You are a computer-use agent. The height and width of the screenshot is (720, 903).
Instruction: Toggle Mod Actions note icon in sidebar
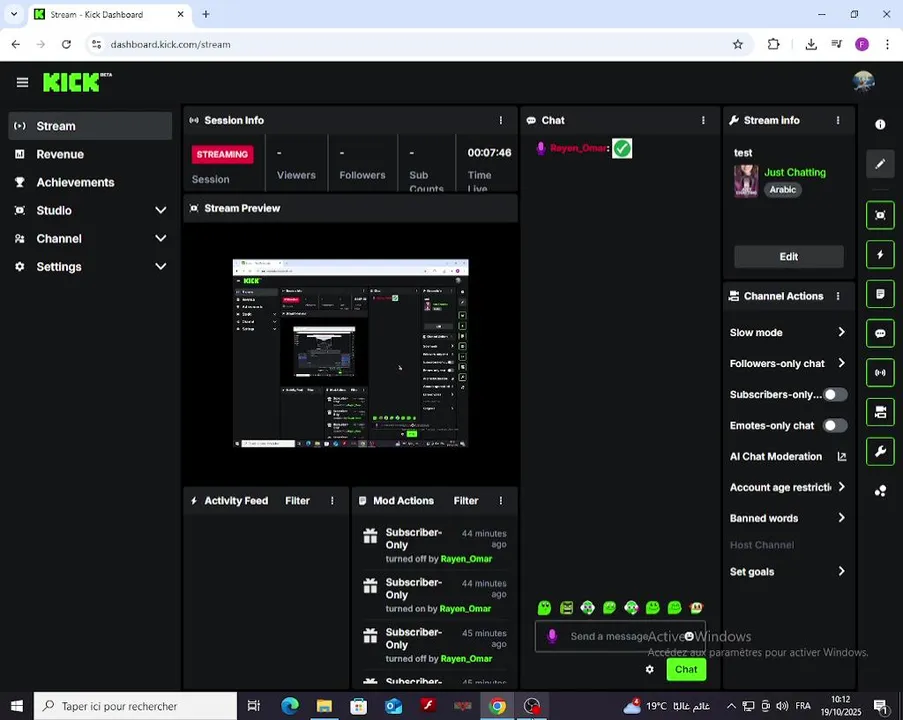click(880, 294)
